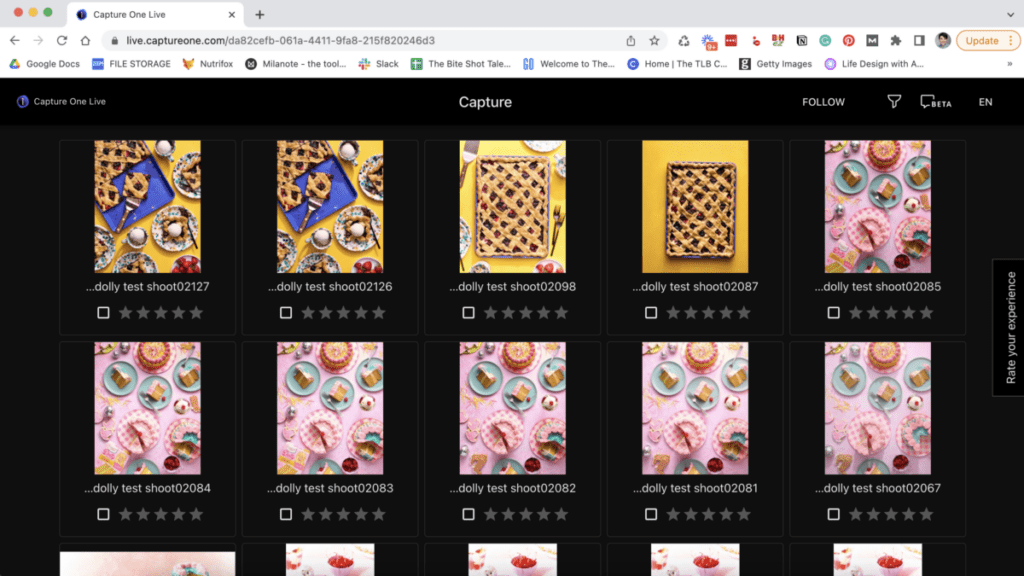Open the shoot02098 thumbnail
The image size is (1024, 576).
[513, 206]
